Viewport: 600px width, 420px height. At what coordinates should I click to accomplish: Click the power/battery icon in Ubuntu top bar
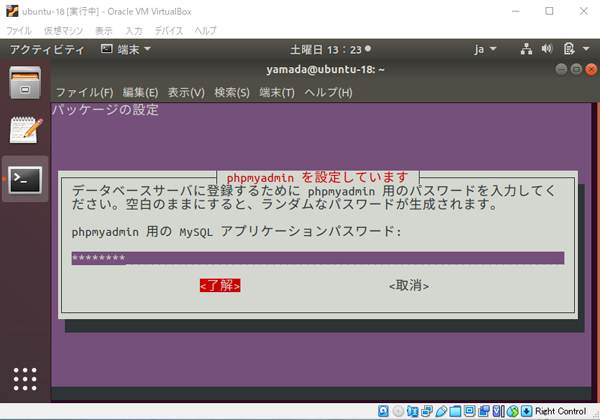click(x=569, y=49)
